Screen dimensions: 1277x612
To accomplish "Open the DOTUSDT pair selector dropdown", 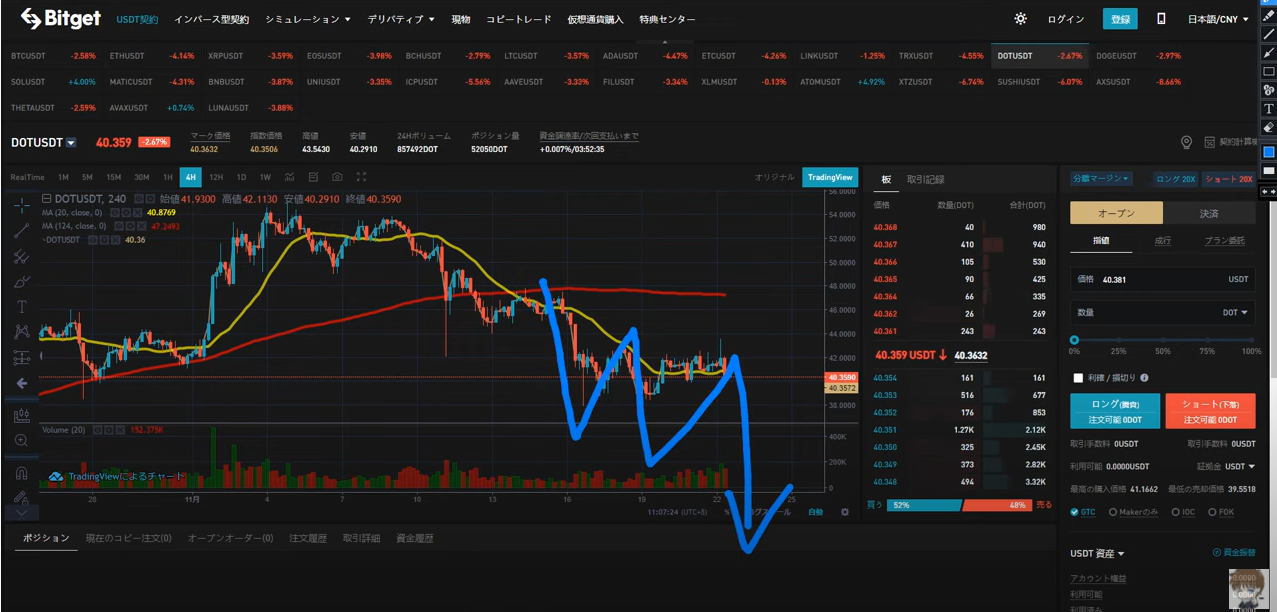I will click(x=71, y=143).
